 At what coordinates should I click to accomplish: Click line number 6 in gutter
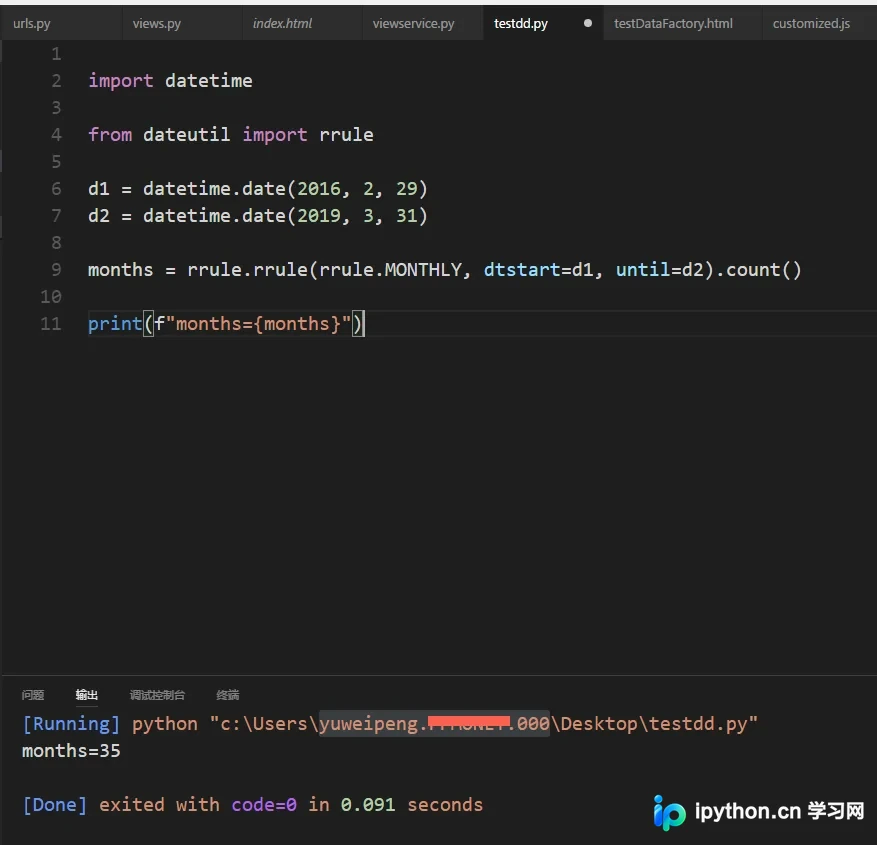(56, 189)
